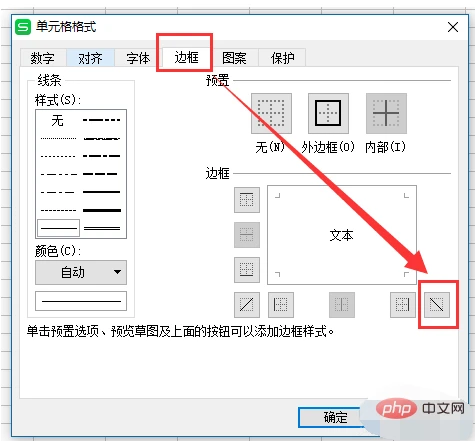The width and height of the screenshot is (475, 441).
Task: Apply the 外边框 outline preset icon
Action: [328, 113]
